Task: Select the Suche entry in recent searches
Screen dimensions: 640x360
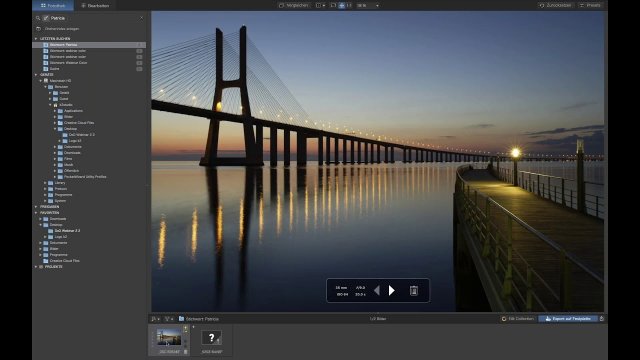Action: 54,69
